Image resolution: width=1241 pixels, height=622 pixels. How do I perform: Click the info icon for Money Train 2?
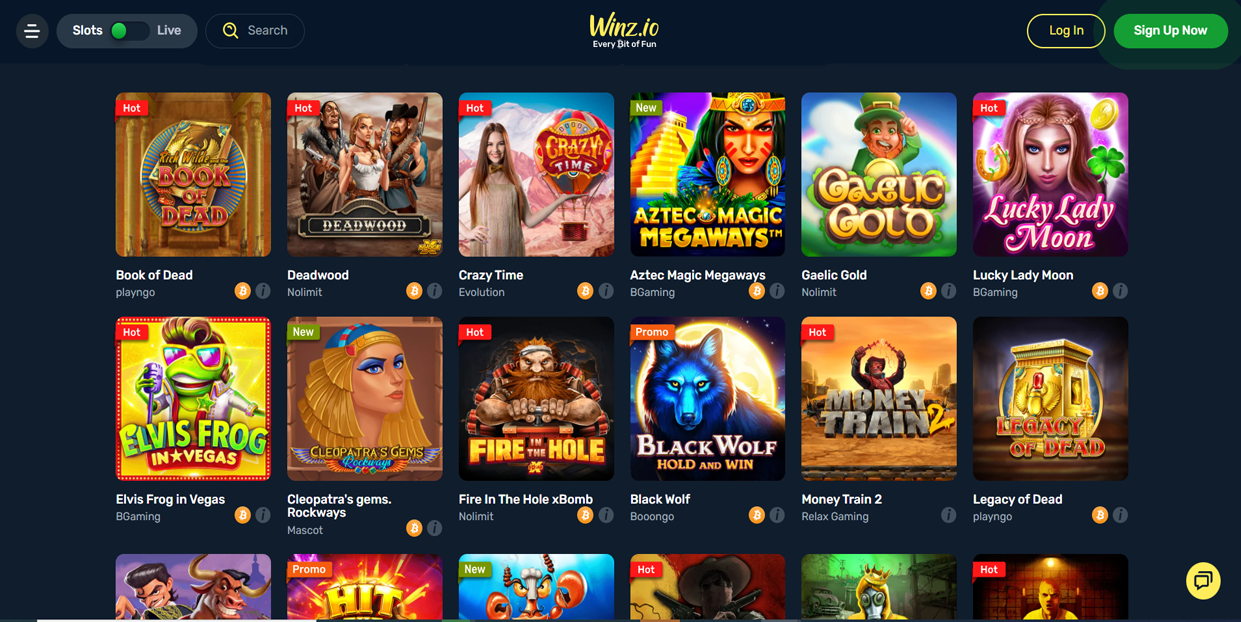(948, 515)
